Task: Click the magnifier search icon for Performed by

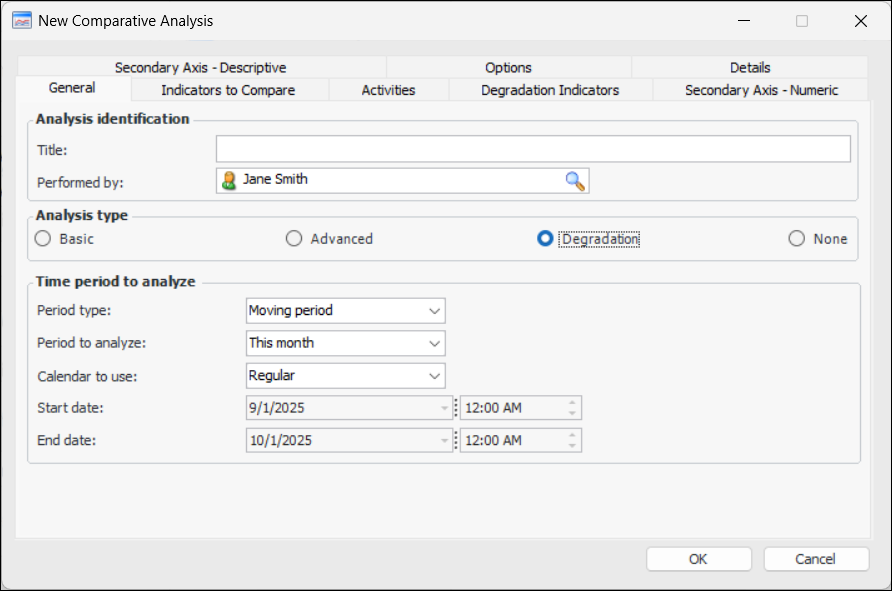Action: [x=574, y=180]
